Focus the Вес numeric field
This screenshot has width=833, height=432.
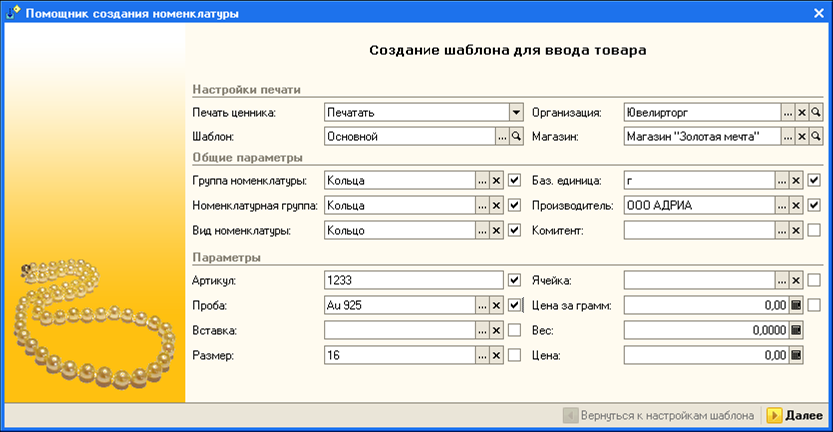click(x=706, y=331)
